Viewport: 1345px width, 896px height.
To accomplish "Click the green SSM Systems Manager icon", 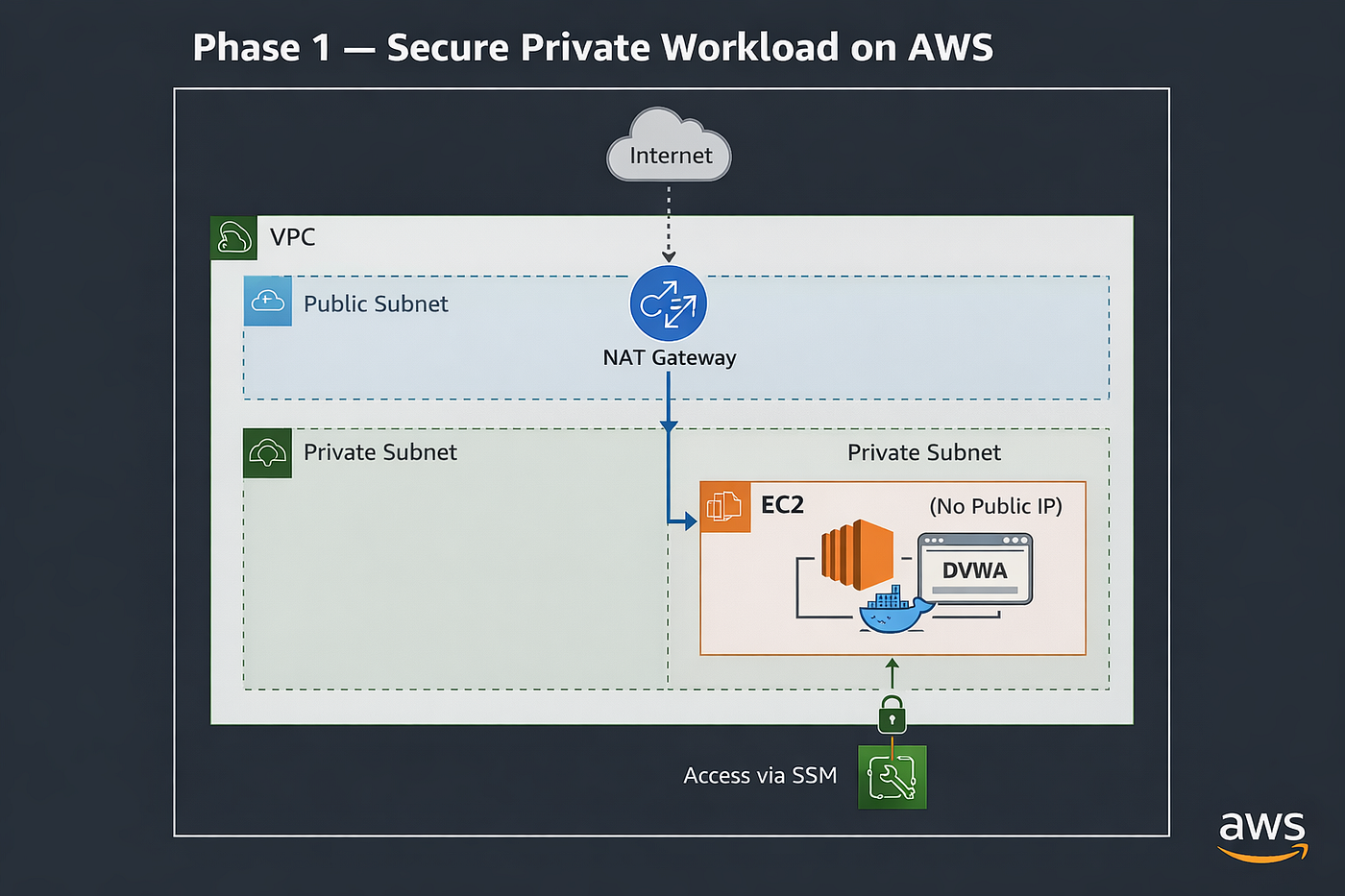I will click(x=893, y=777).
